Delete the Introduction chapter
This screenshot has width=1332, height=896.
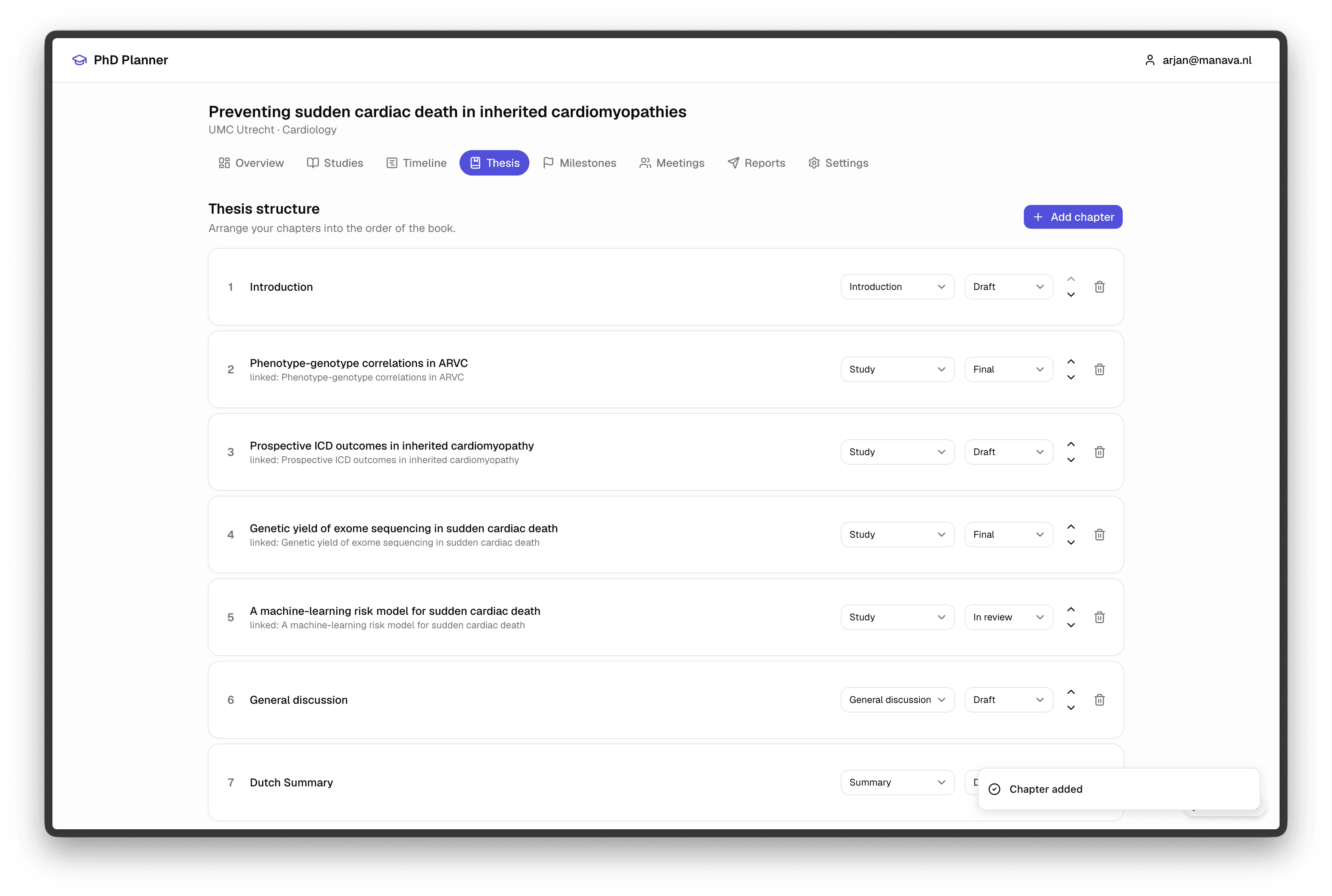pos(1099,287)
